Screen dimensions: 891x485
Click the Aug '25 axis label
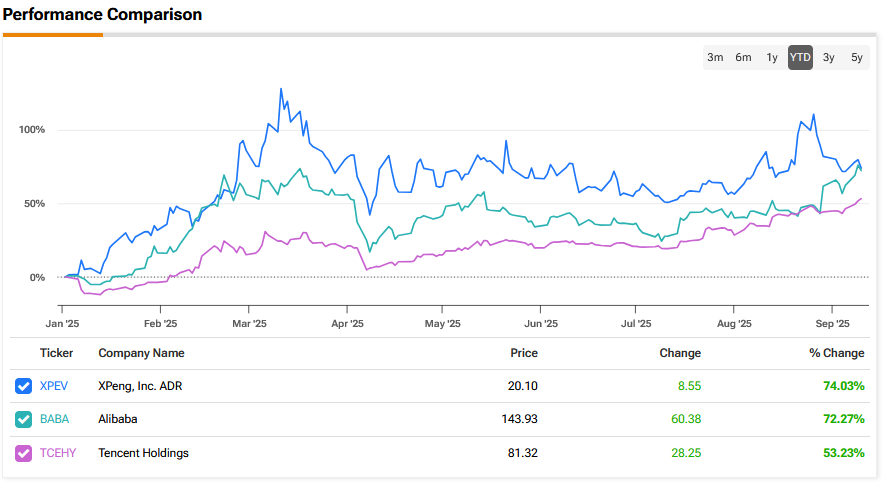point(734,324)
